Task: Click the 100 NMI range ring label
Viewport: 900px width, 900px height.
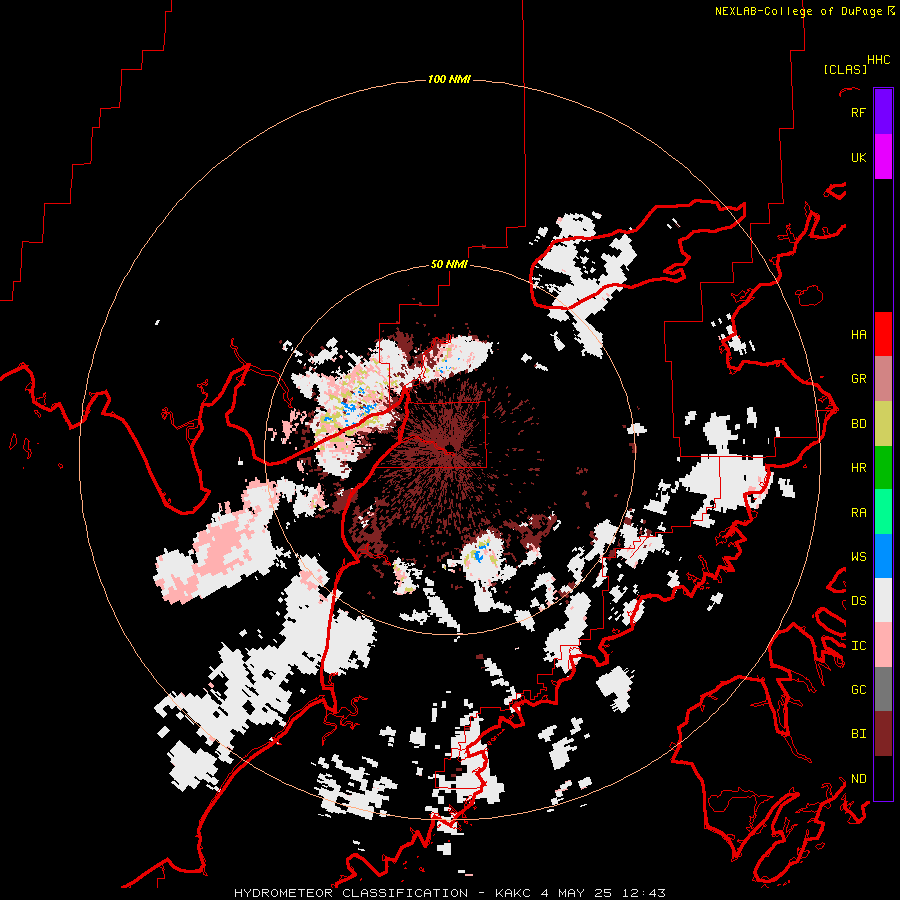Action: (449, 79)
